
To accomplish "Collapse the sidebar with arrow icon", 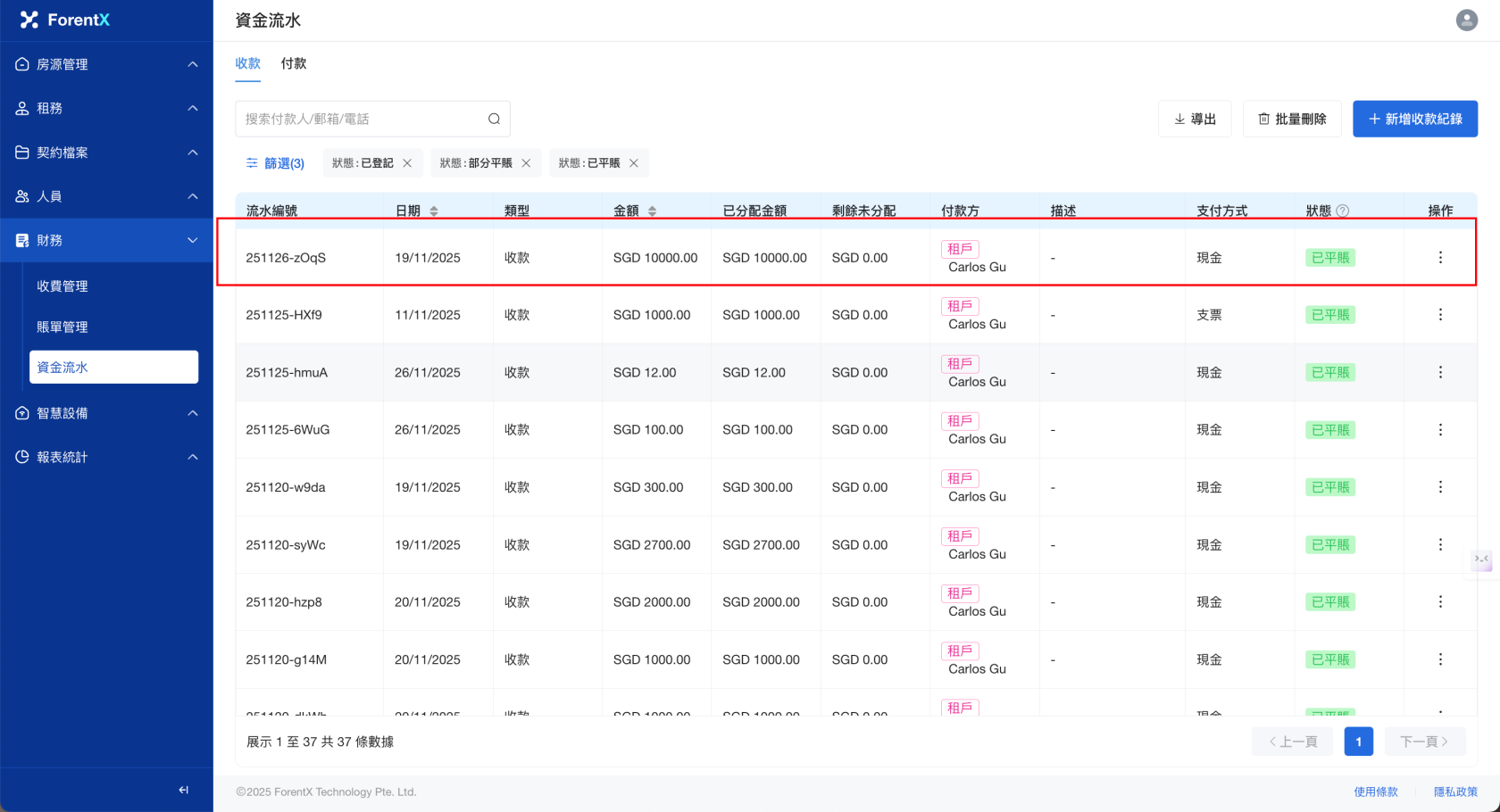I will pyautogui.click(x=183, y=790).
